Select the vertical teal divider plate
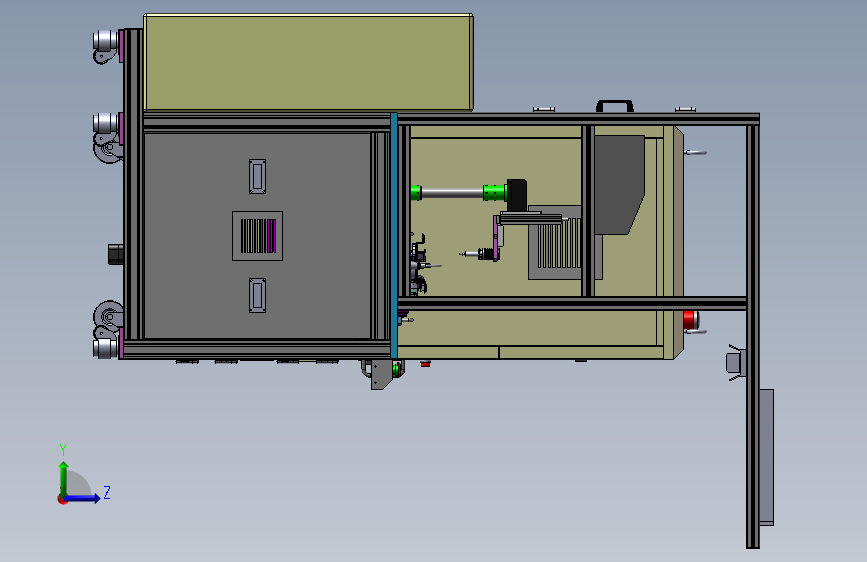The image size is (867, 562). pyautogui.click(x=394, y=236)
